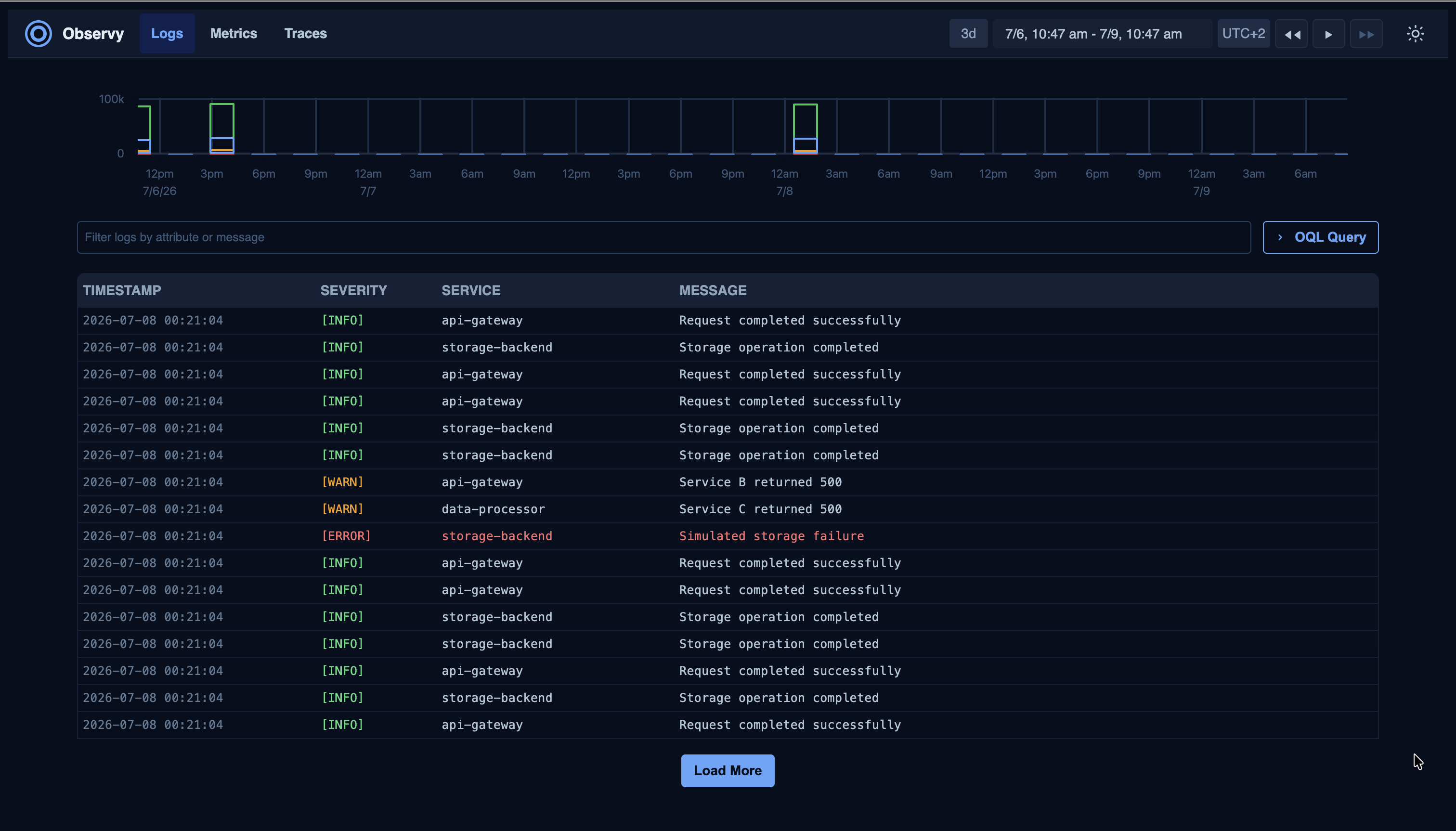Click the SEVERITY column header
The height and width of the screenshot is (831, 1456).
click(x=353, y=290)
